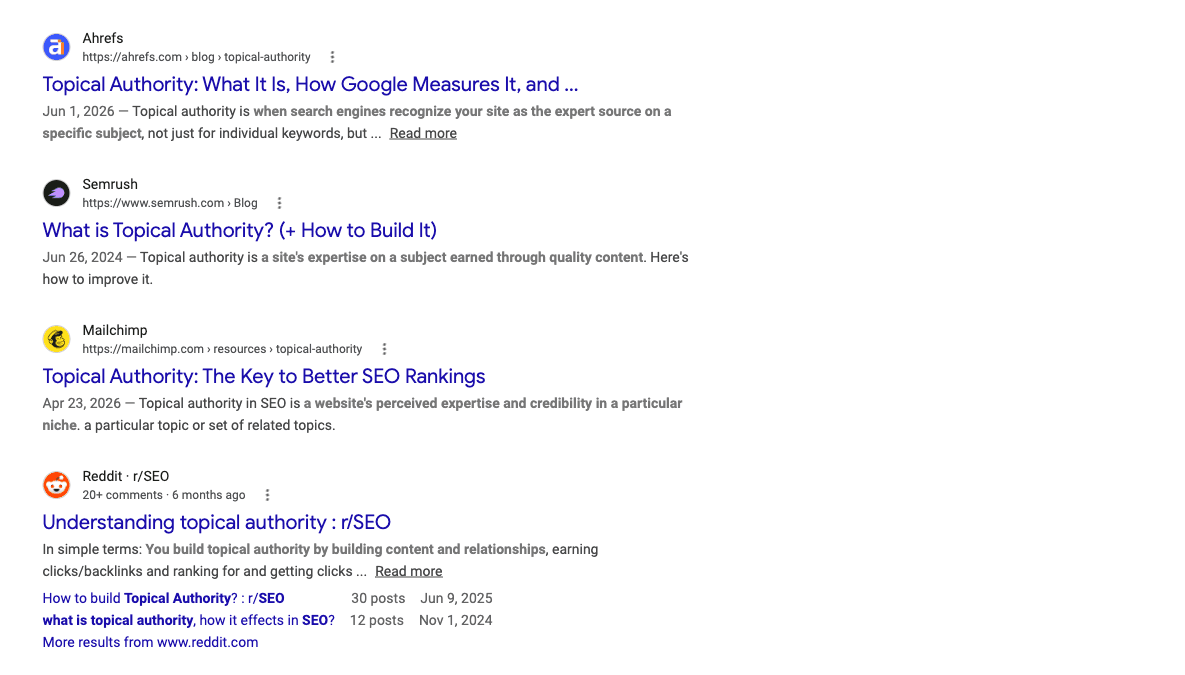Viewport: 1185px width, 675px height.
Task: Click the 'Jun 26, 2024' date text
Action: click(x=82, y=257)
